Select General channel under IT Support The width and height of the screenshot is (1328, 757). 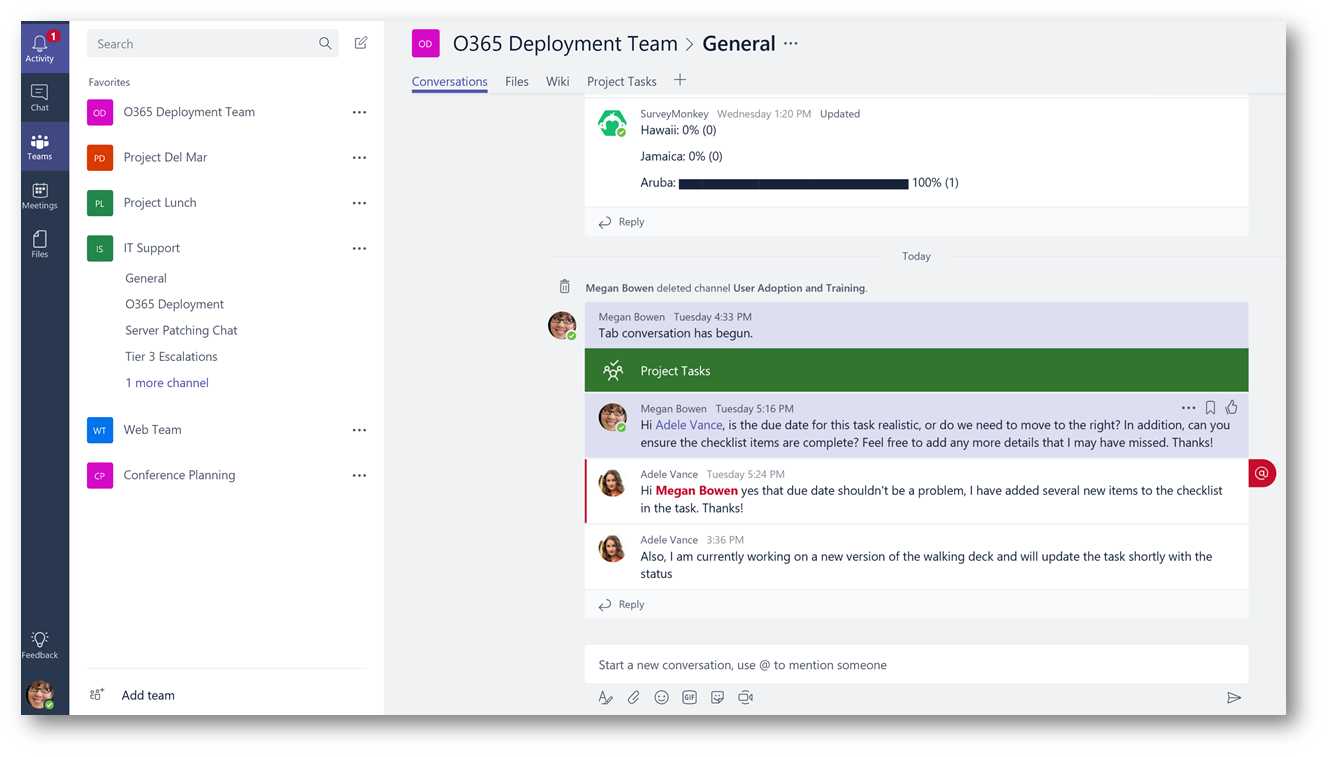pyautogui.click(x=146, y=279)
